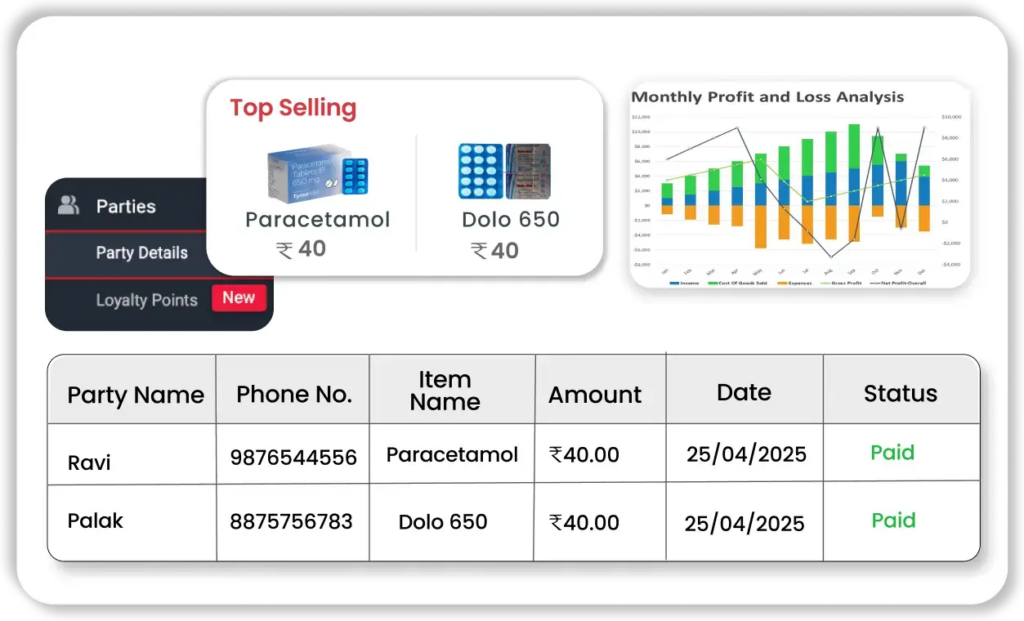Click Paid status in Palak's row
The height and width of the screenshot is (621, 1024).
[893, 520]
